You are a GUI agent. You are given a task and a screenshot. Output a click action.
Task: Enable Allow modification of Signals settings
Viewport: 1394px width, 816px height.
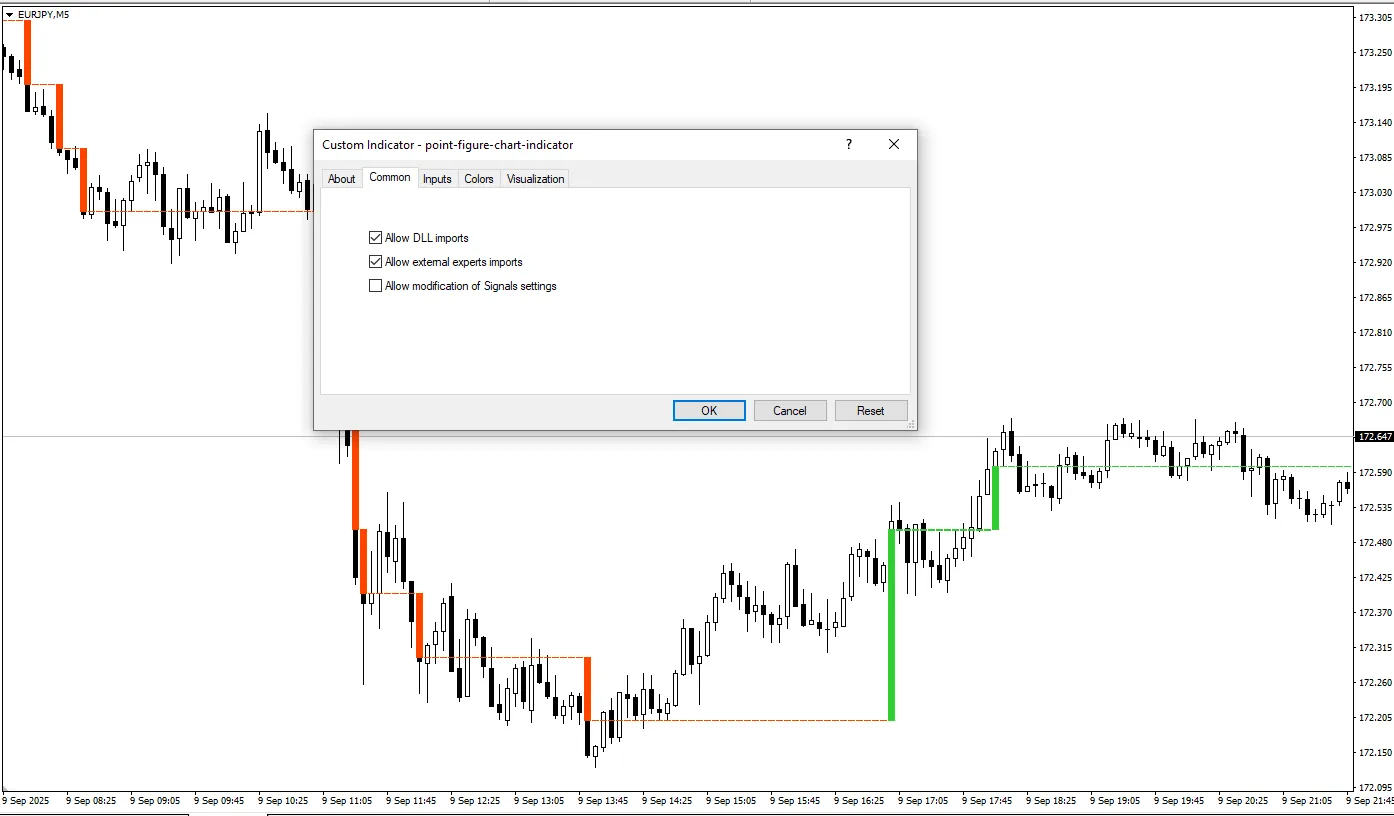click(376, 286)
